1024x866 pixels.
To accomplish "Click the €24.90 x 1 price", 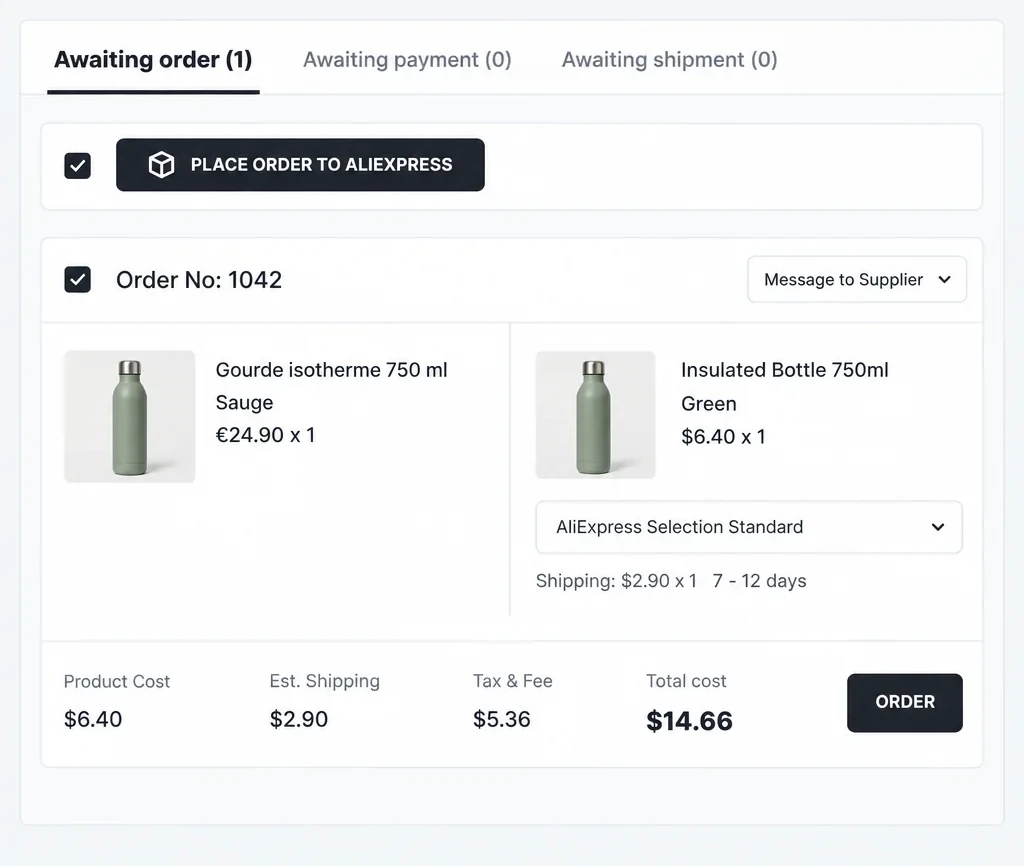I will click(266, 435).
